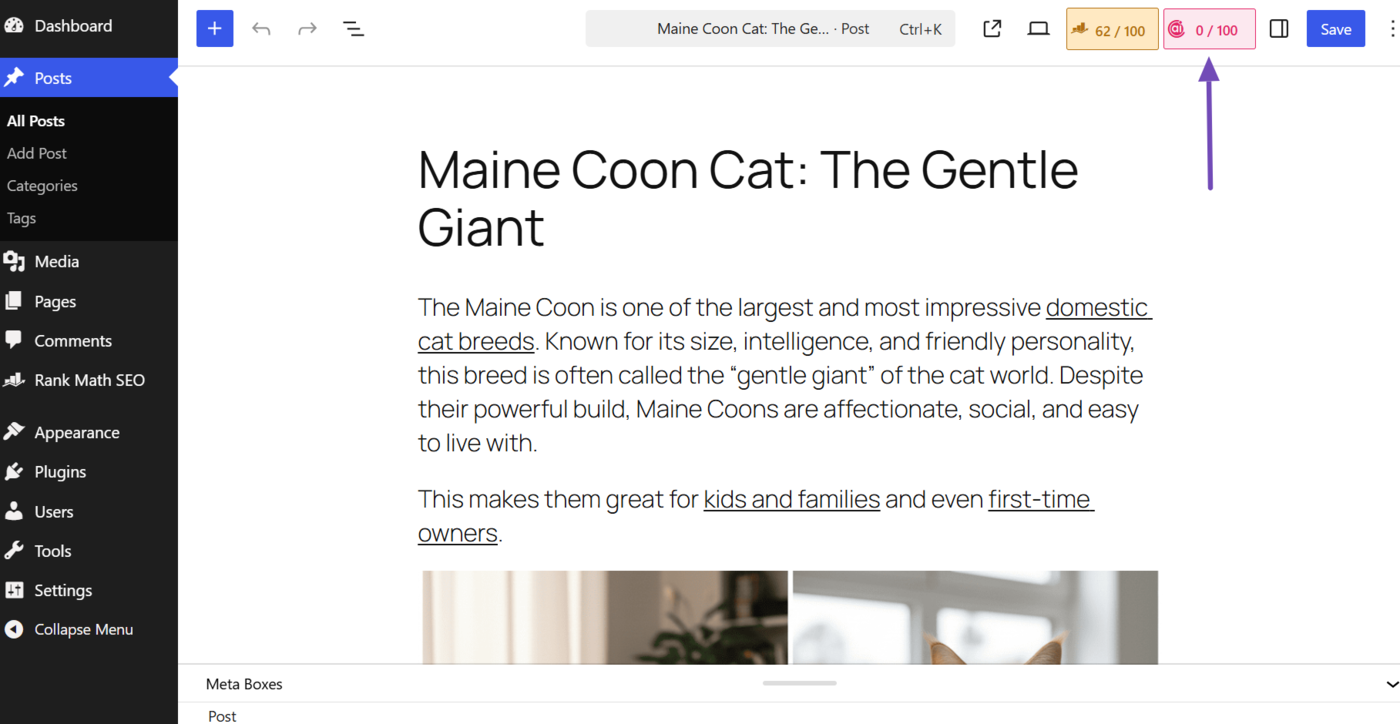This screenshot has height=724, width=1400.
Task: Toggle the settings sidebar panel
Action: 1279,29
